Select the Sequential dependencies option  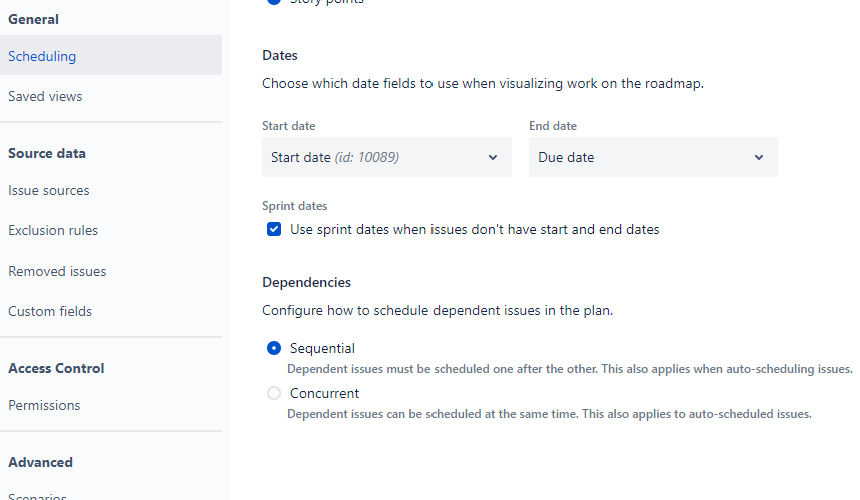click(x=274, y=348)
